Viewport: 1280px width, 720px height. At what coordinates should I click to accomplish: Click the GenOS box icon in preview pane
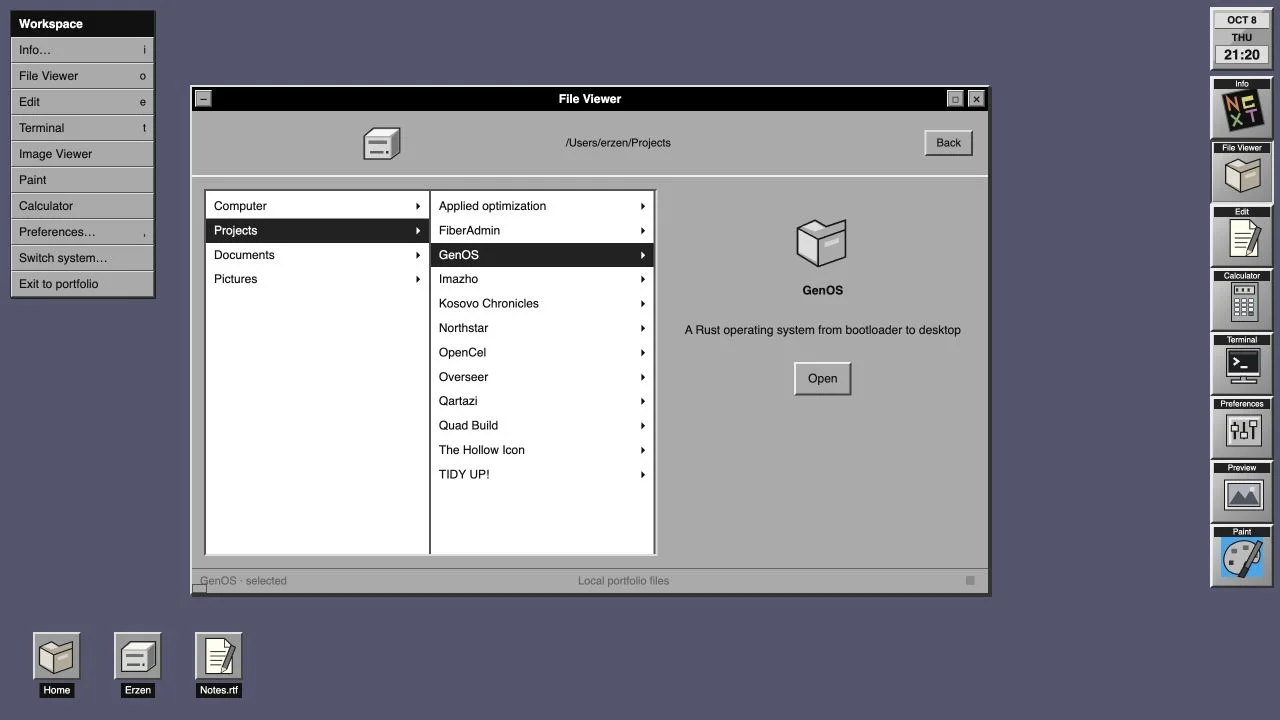click(822, 243)
